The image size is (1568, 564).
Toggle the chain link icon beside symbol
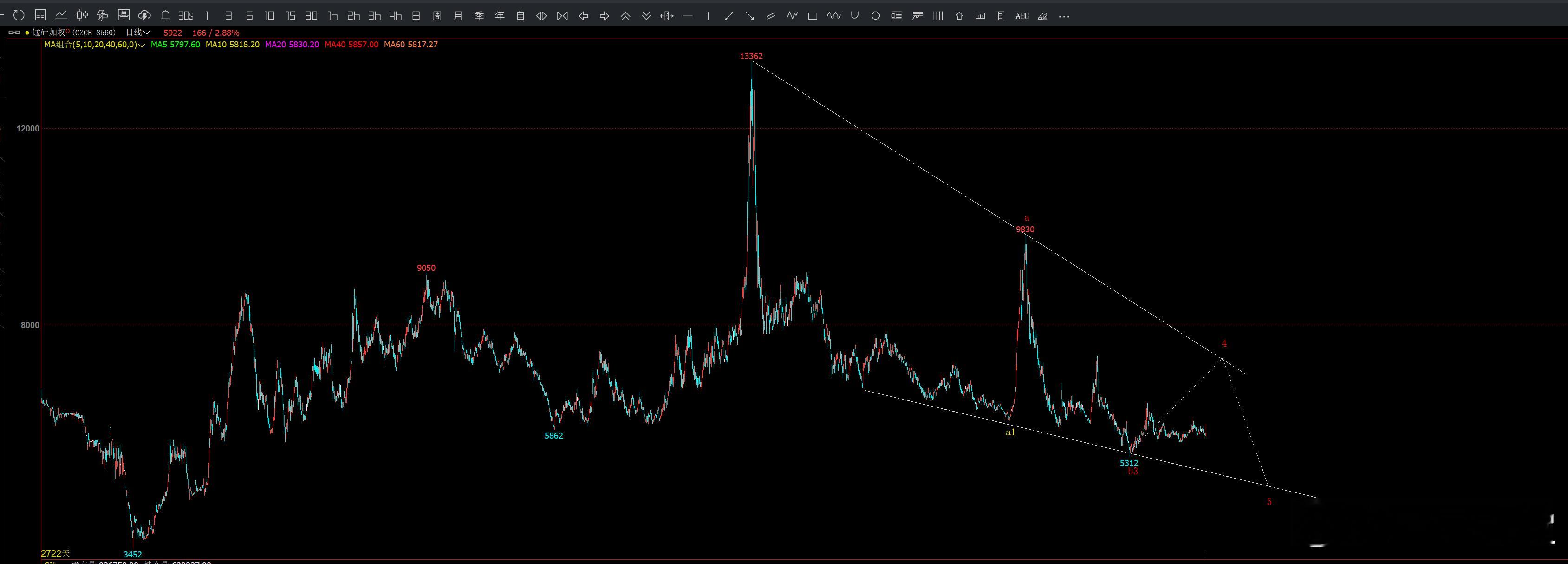(x=13, y=32)
